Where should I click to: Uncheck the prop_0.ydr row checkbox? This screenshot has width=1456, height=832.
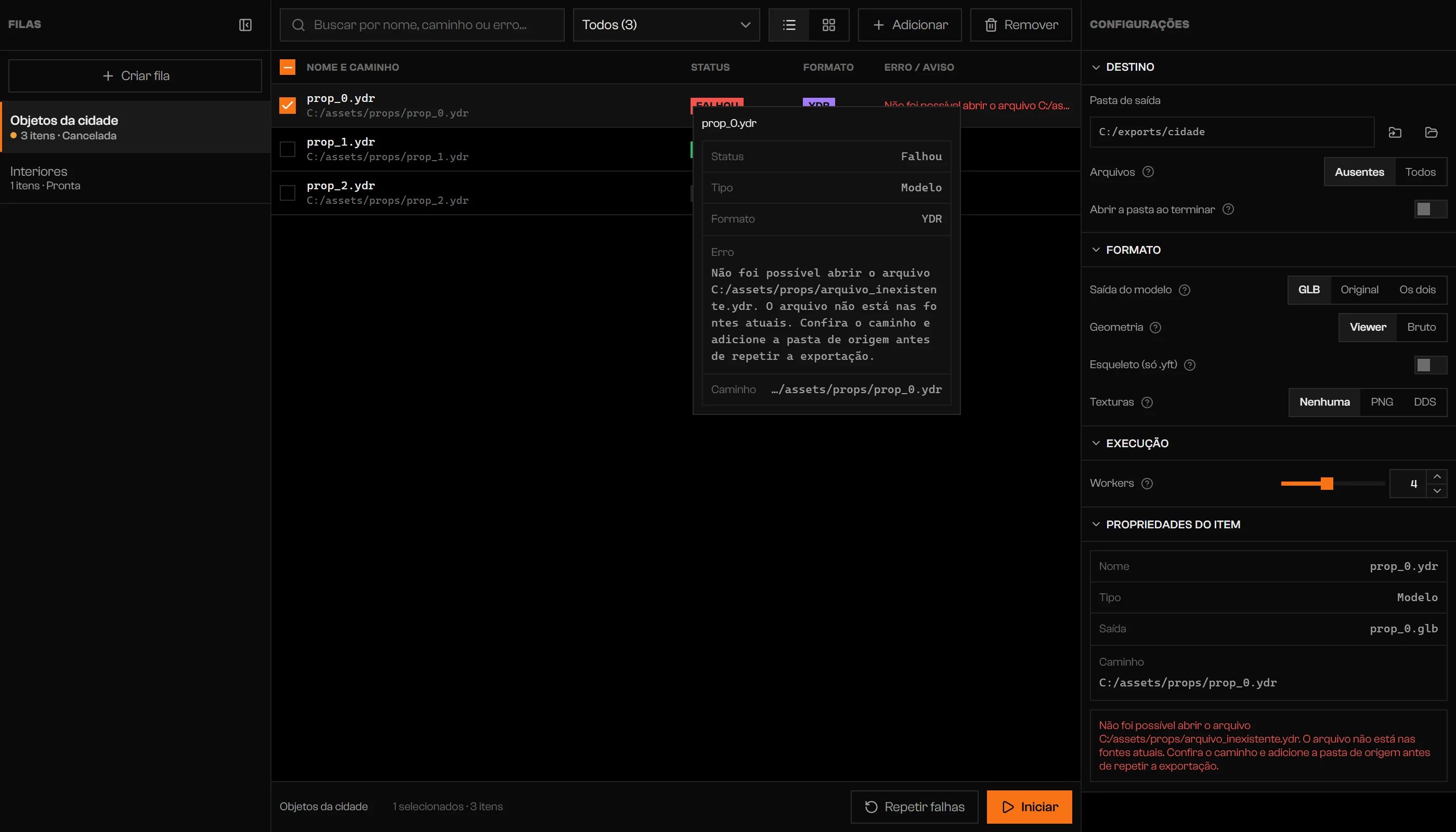point(288,106)
